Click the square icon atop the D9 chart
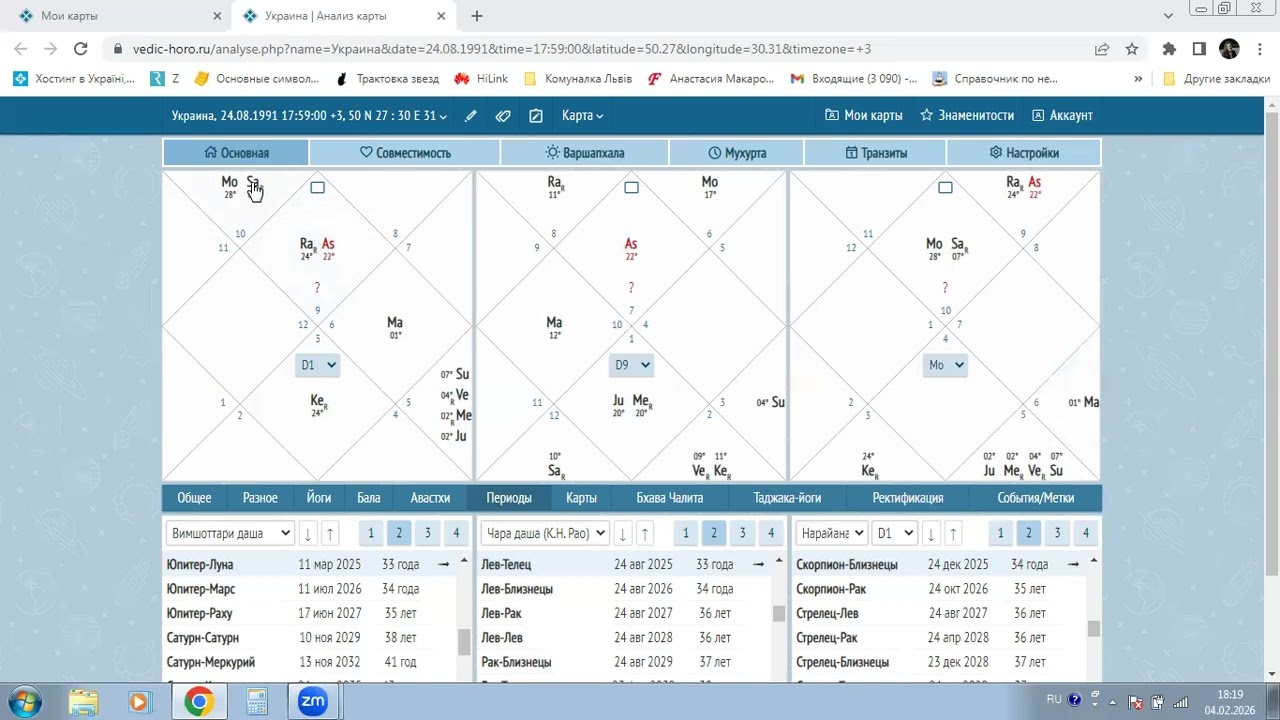The width and height of the screenshot is (1280, 720). 631,187
